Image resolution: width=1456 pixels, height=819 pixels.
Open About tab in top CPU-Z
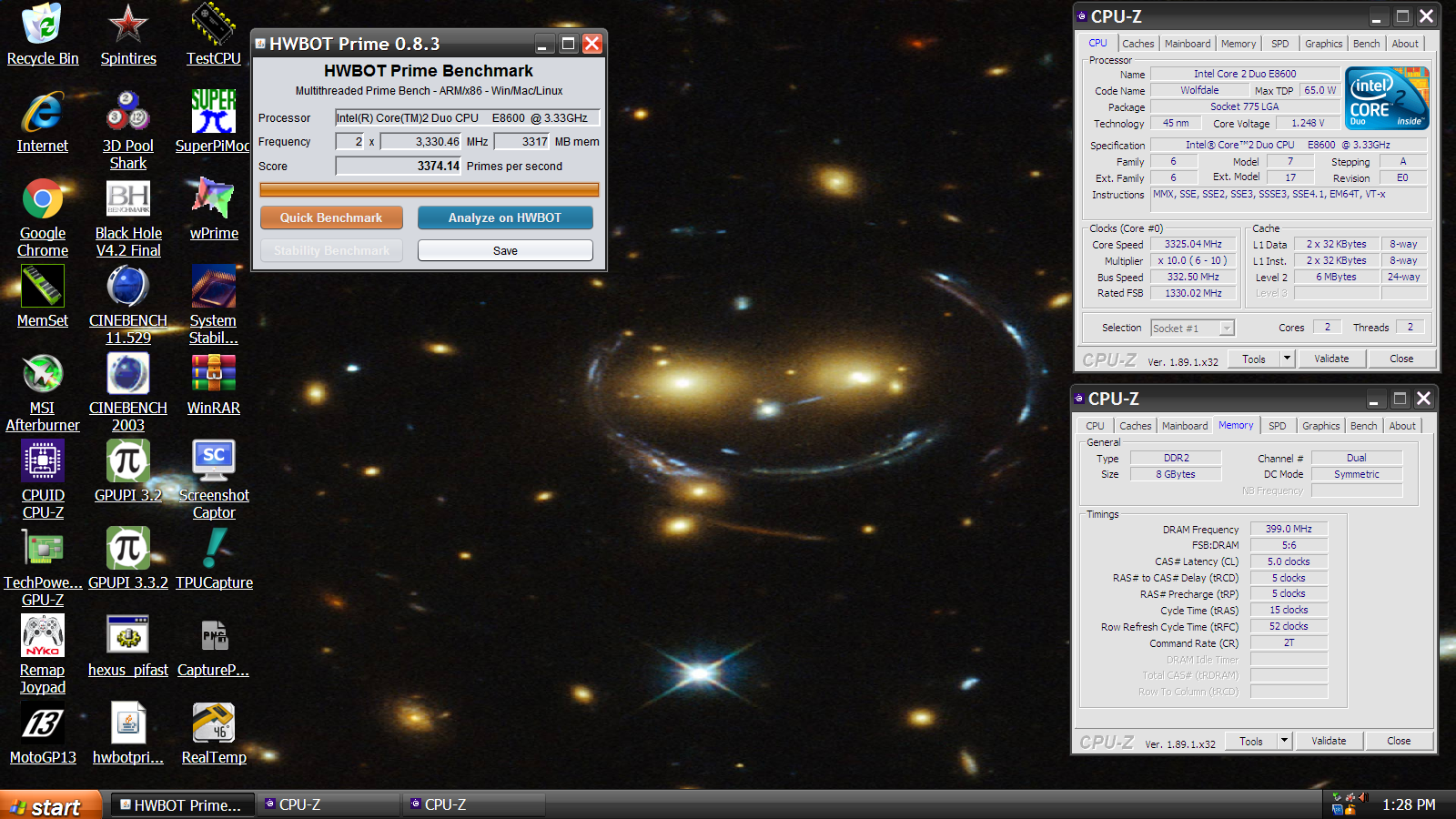[1405, 44]
